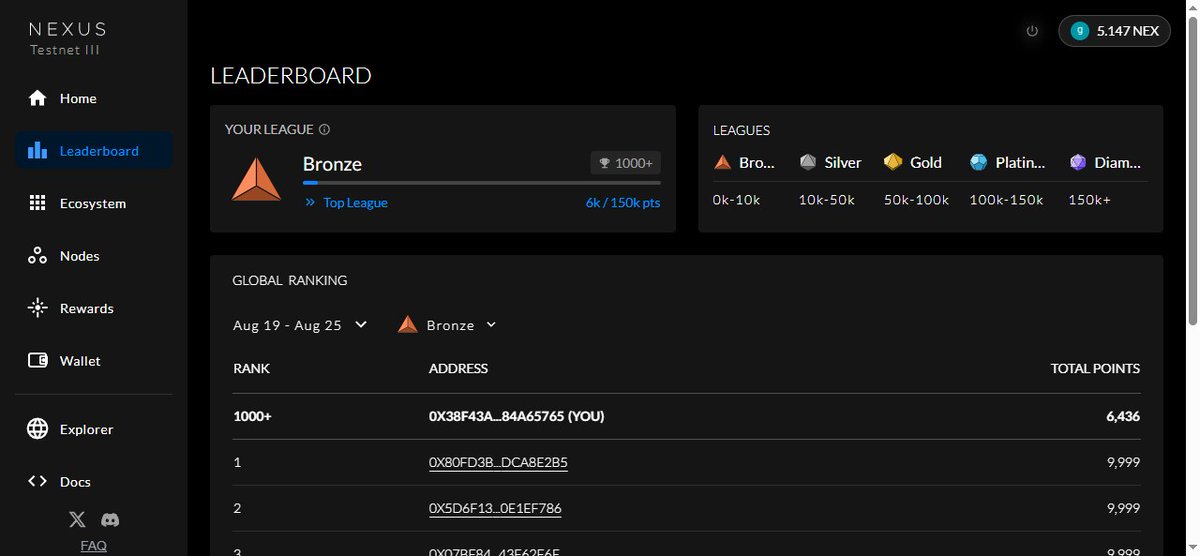Click the 10k-50k Silver range
This screenshot has height=556, width=1200.
826,200
